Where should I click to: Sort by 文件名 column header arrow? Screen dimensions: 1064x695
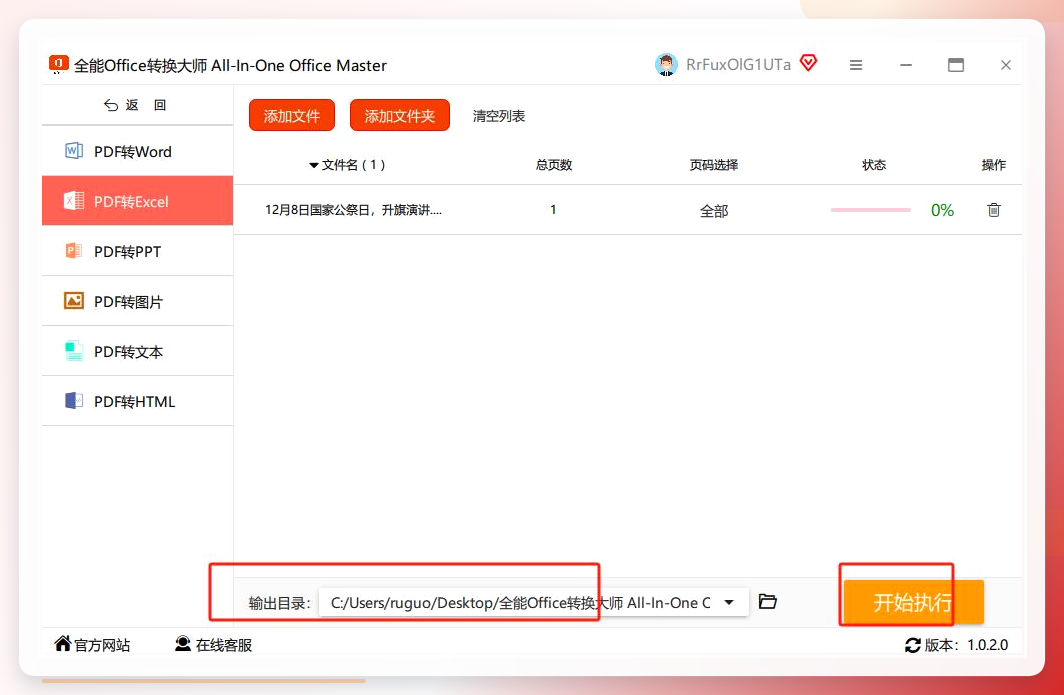pyautogui.click(x=314, y=165)
